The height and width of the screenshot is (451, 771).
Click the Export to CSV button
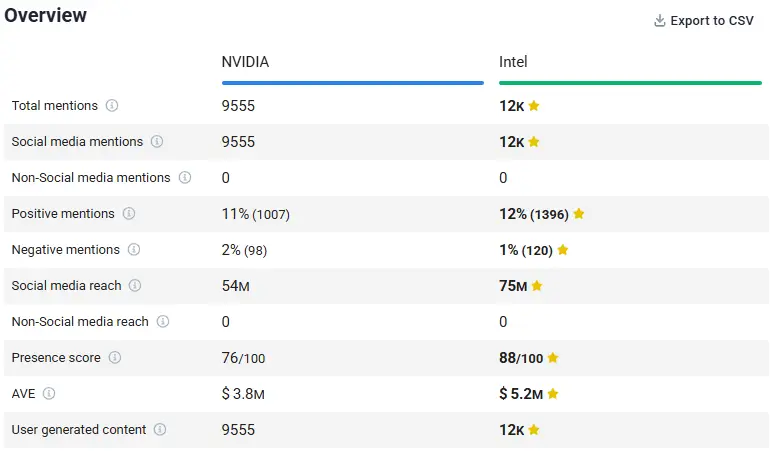pyautogui.click(x=704, y=21)
